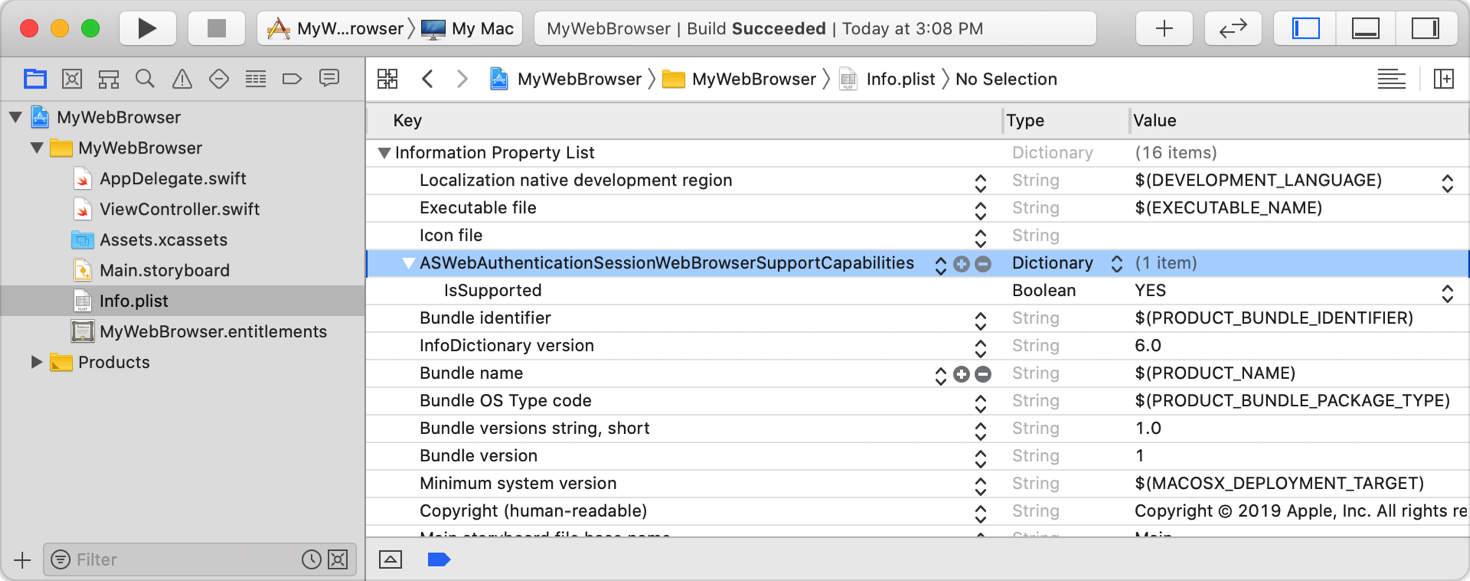Open the Library with the plus icon
The width and height of the screenshot is (1470, 581).
click(1163, 27)
